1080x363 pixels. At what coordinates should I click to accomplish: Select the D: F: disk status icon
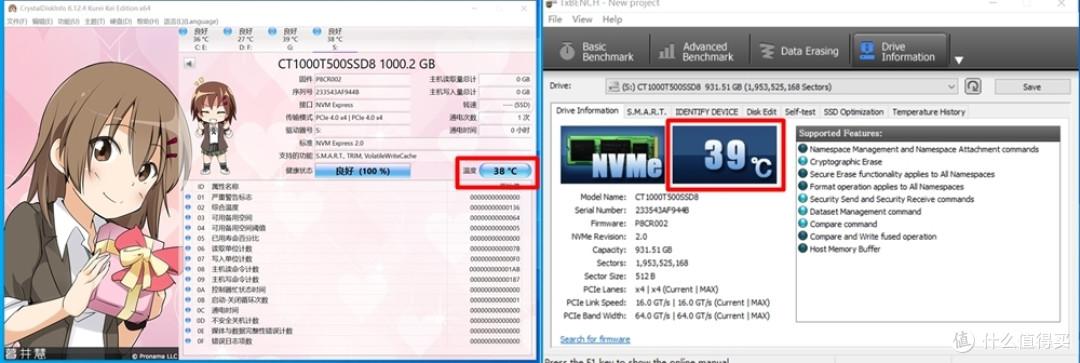click(227, 32)
